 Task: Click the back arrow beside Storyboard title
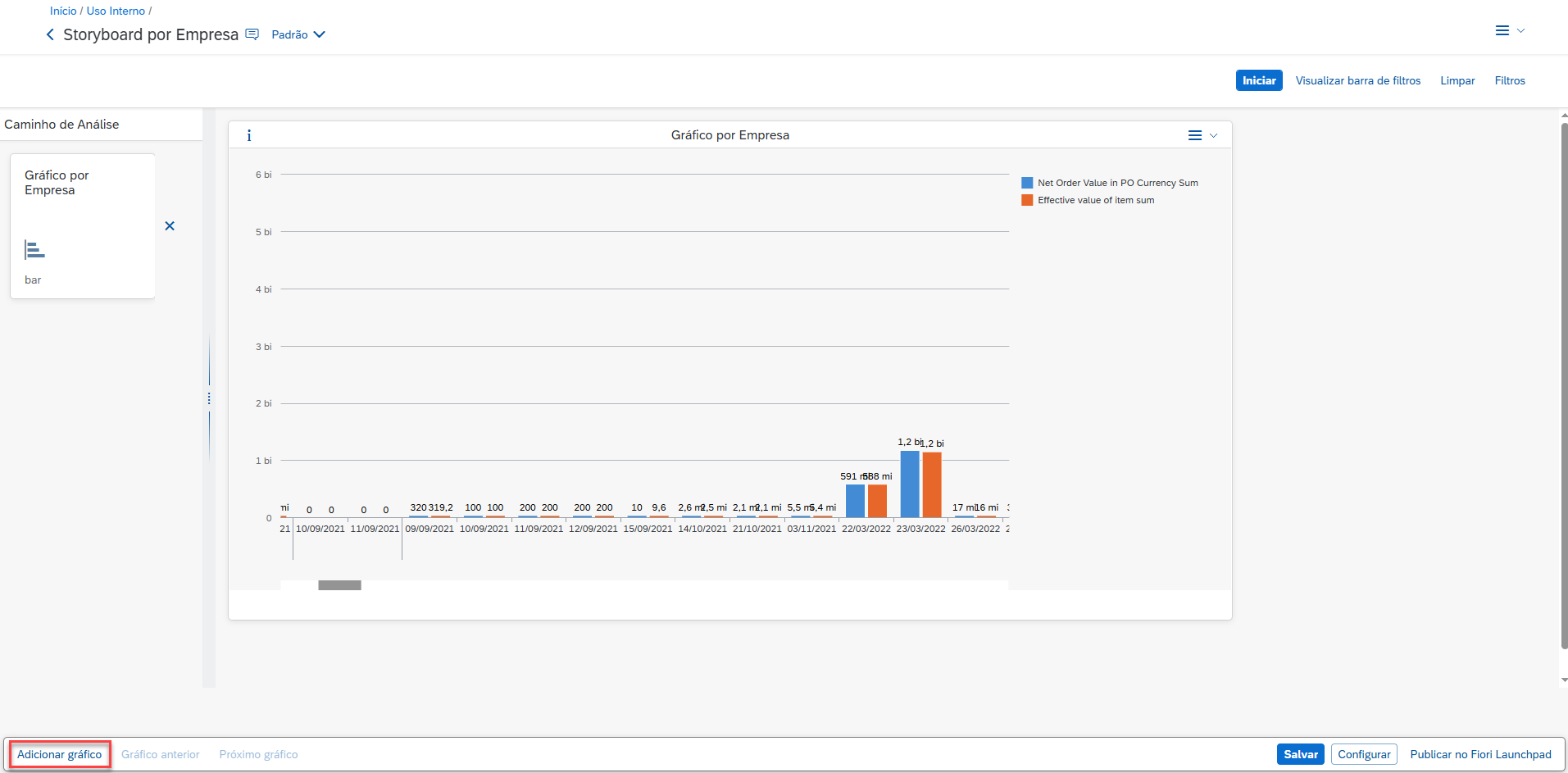click(50, 34)
